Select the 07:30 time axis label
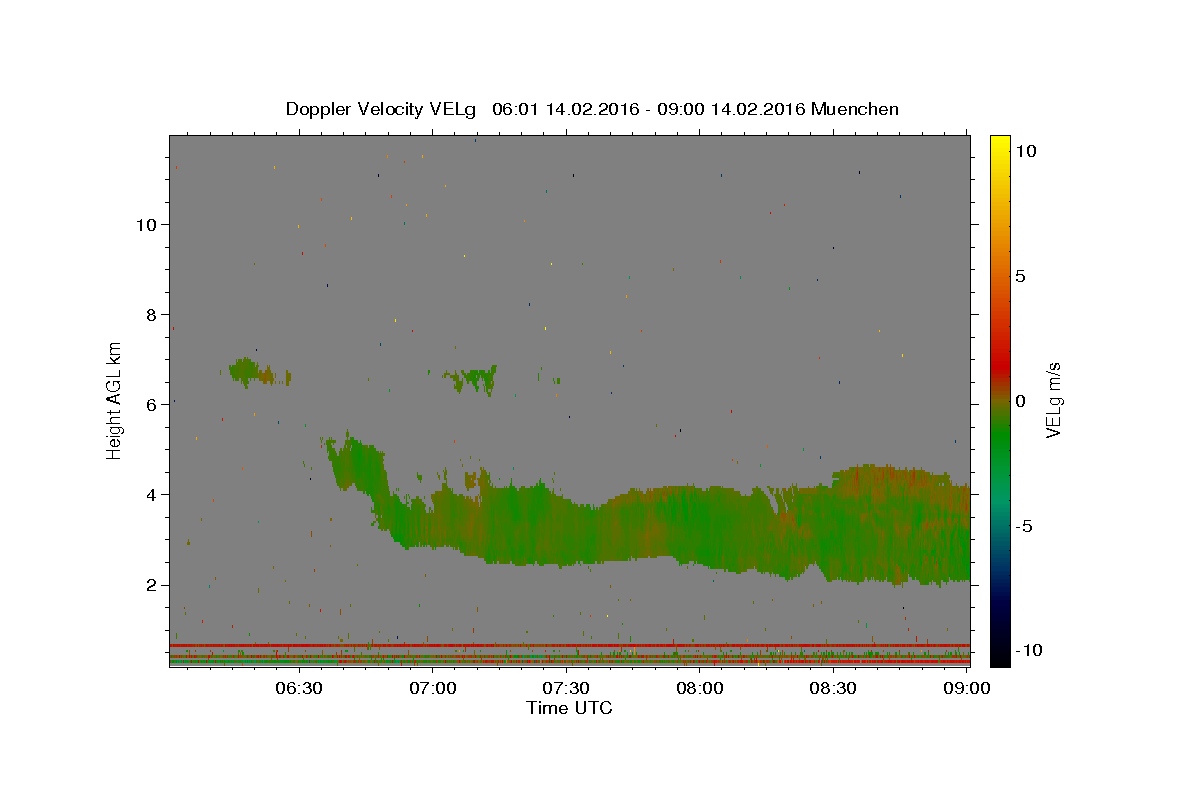 (x=566, y=688)
